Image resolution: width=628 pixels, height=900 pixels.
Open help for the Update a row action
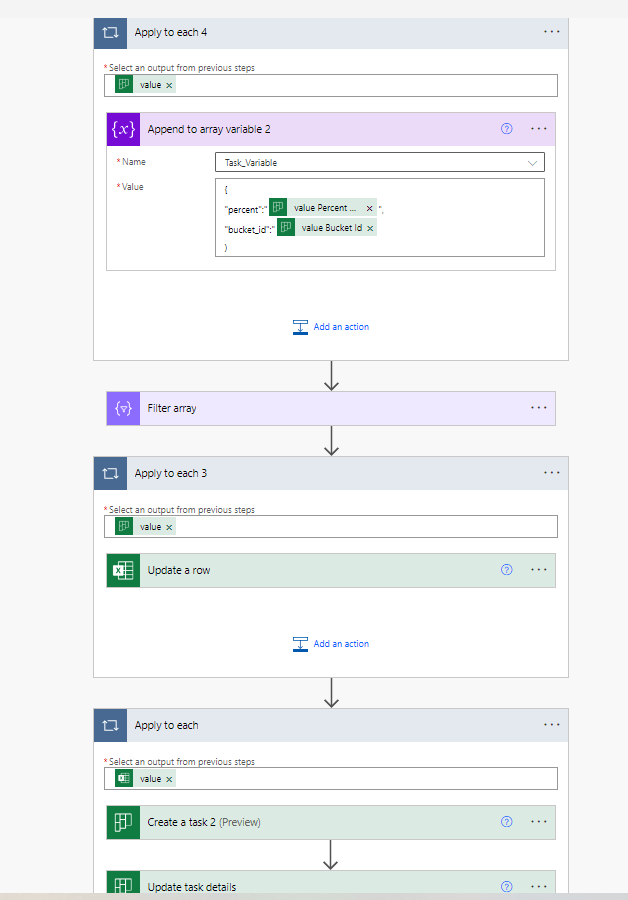tap(506, 570)
